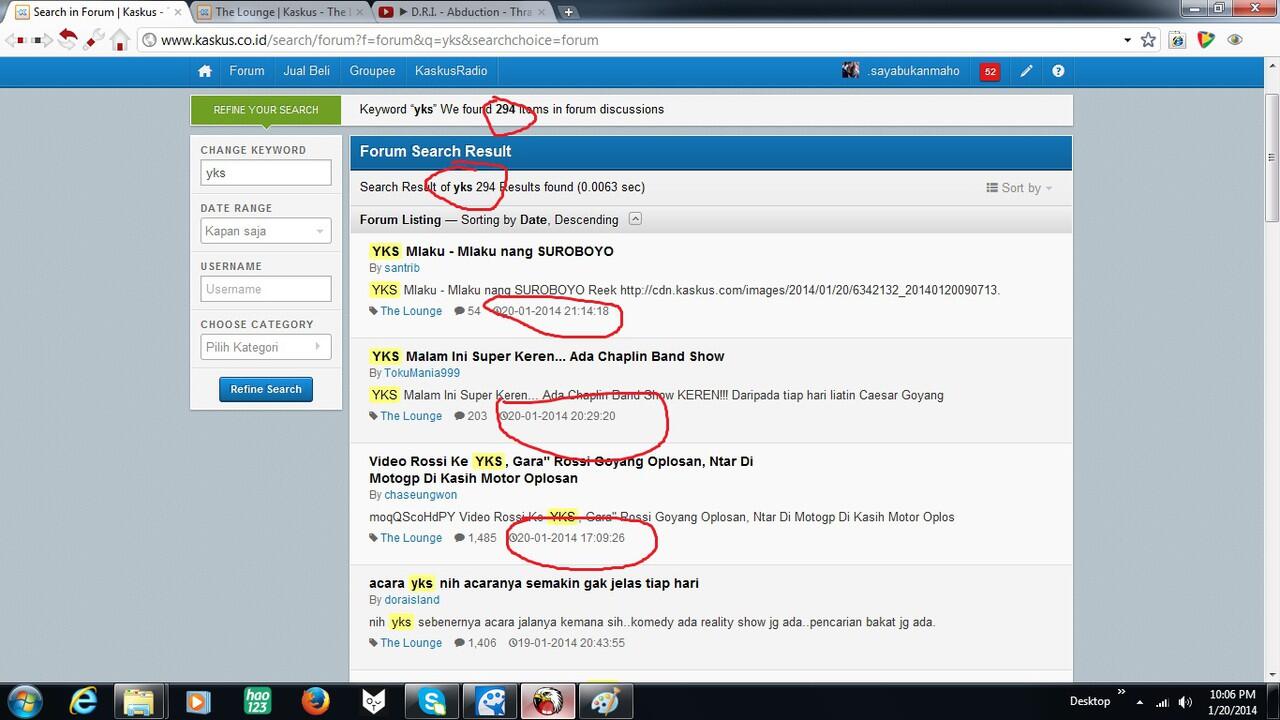The image size is (1280, 720).
Task: Open thread YKS Mlaku - Mlaku nang SUROBOYO
Action: (x=491, y=251)
